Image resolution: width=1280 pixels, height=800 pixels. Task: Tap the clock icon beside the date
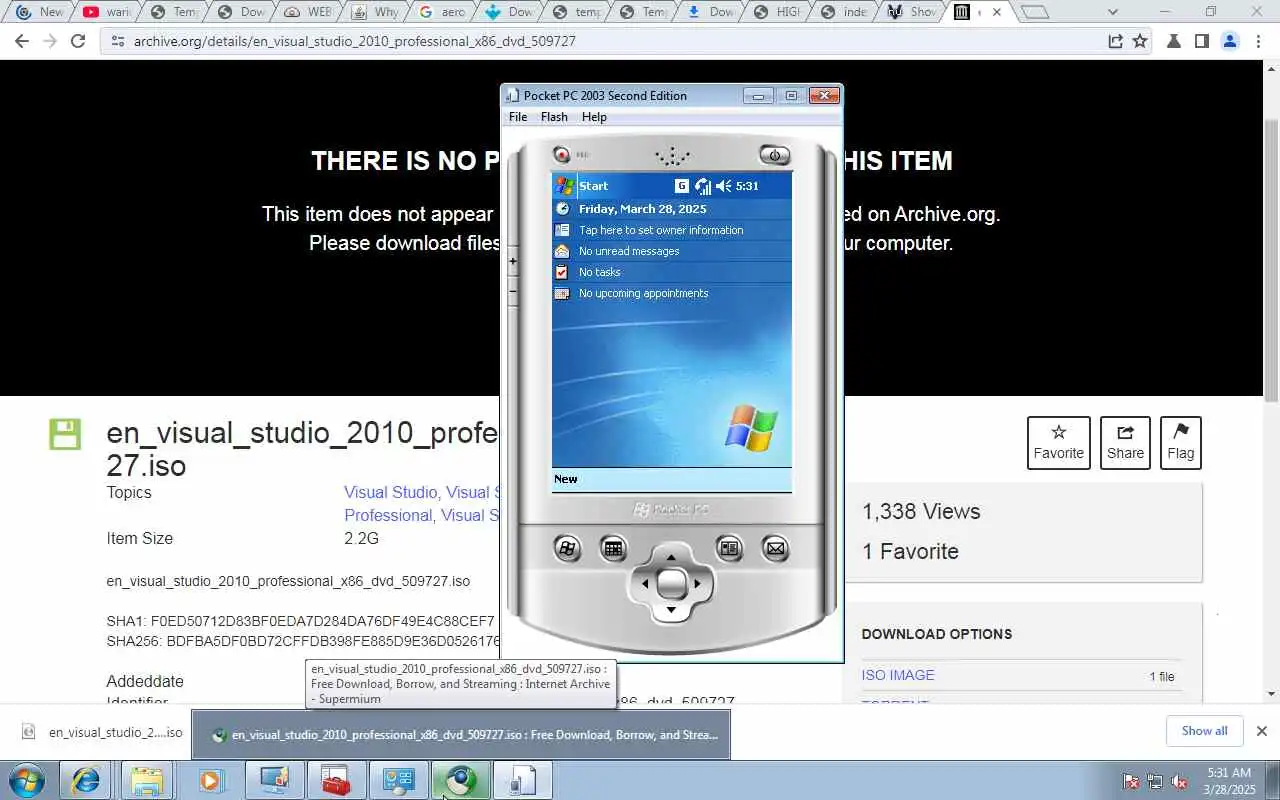pos(562,209)
